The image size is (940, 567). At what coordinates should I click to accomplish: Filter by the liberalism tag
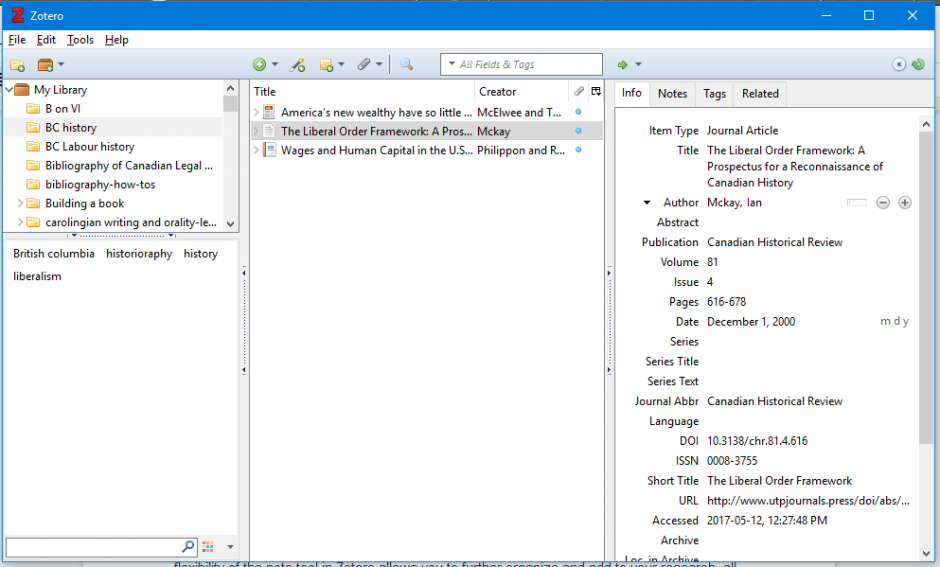[x=37, y=276]
